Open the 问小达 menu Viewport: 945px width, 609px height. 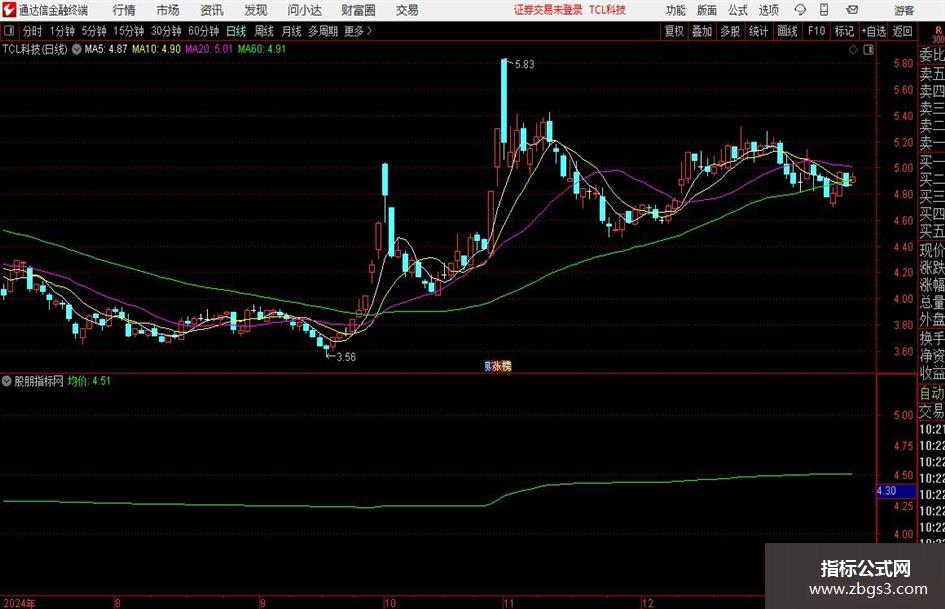pyautogui.click(x=304, y=10)
